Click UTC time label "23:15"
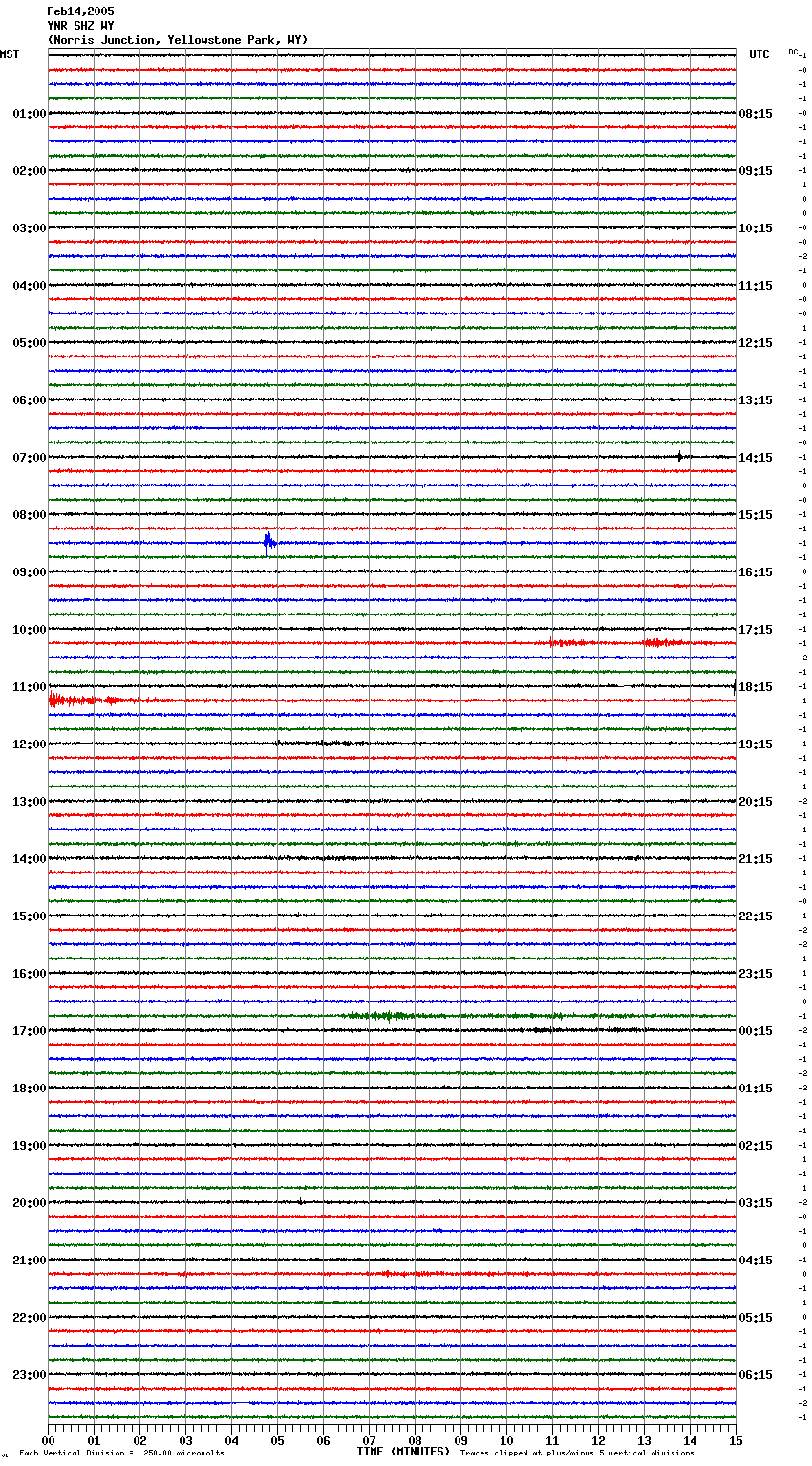The width and height of the screenshot is (812, 1466). pyautogui.click(x=756, y=974)
